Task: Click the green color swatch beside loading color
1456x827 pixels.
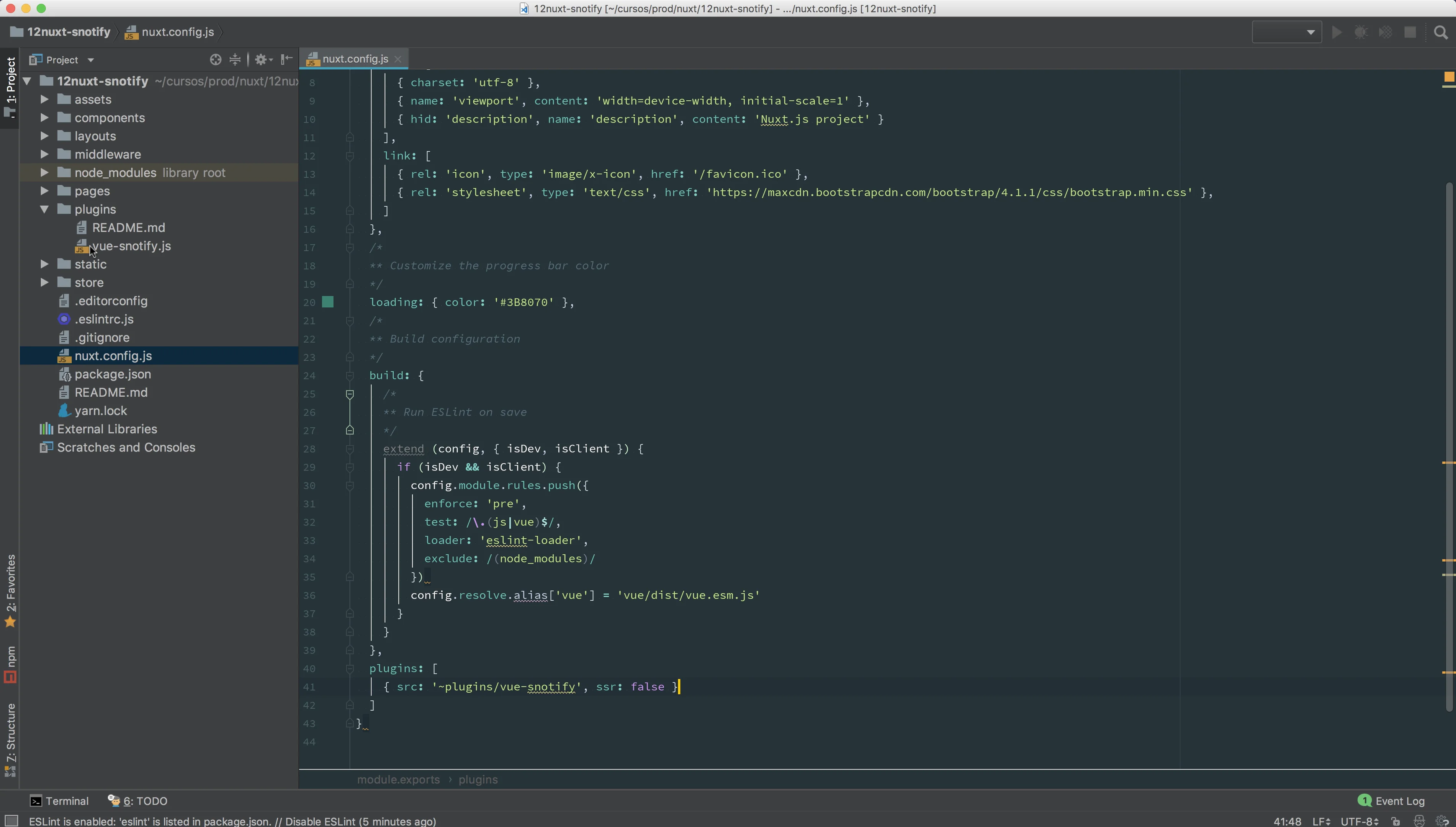Action: click(x=328, y=302)
